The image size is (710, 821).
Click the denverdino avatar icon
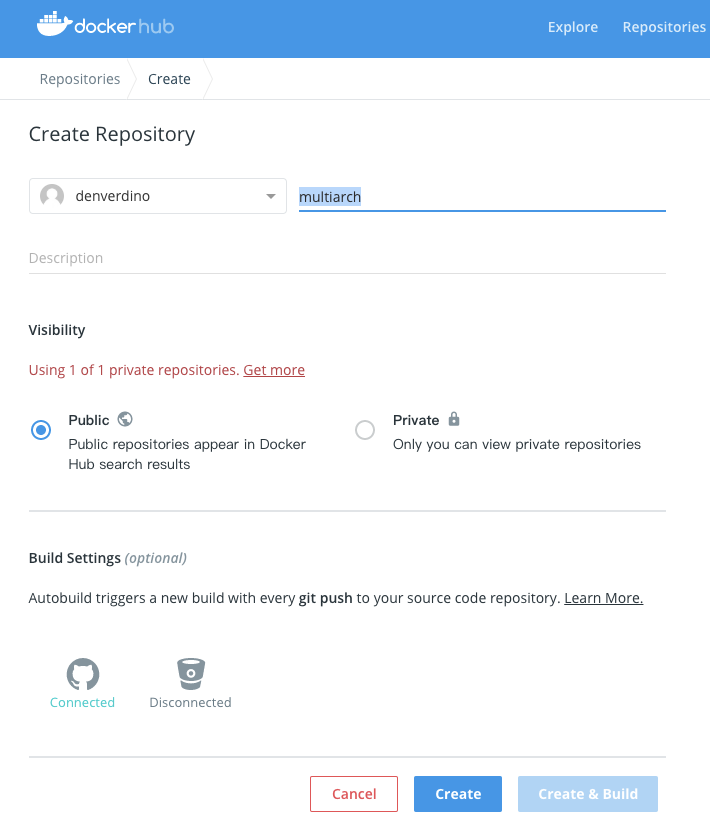(52, 196)
